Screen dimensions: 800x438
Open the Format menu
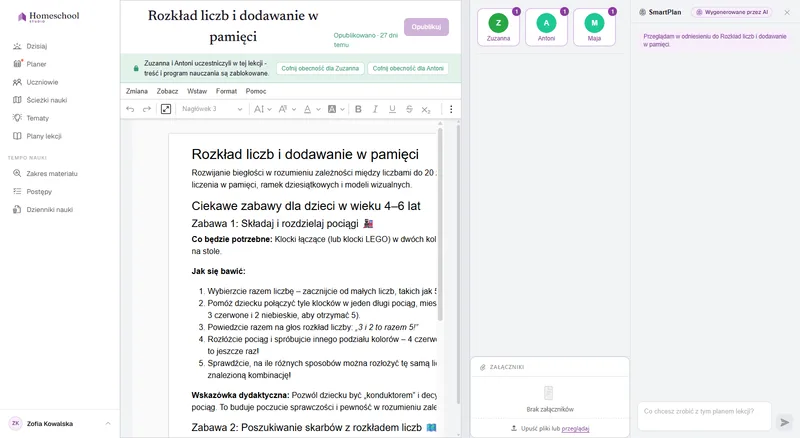pyautogui.click(x=226, y=91)
